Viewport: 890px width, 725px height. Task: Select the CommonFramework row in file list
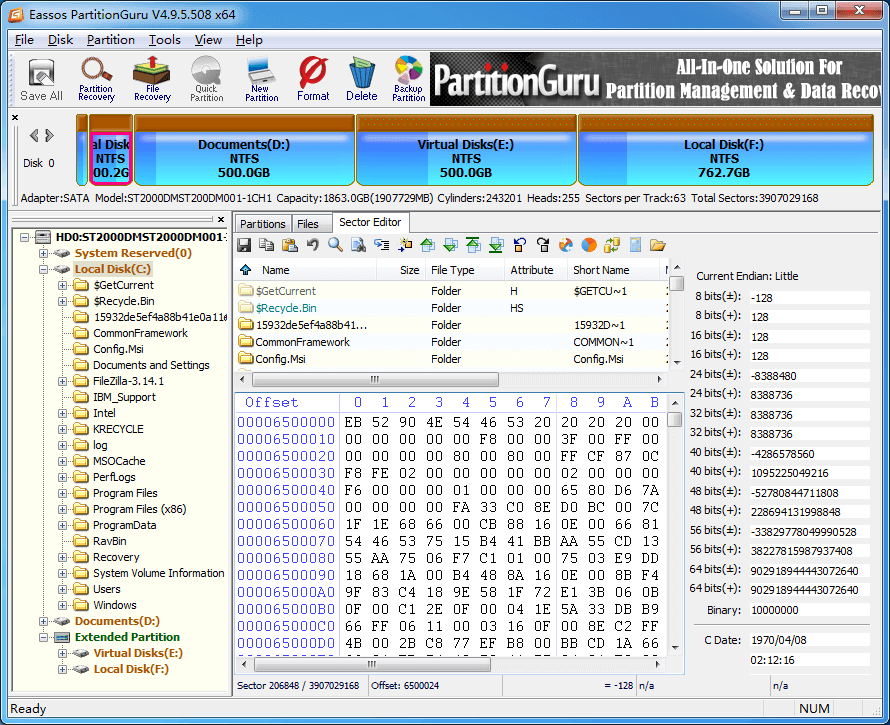click(451, 342)
